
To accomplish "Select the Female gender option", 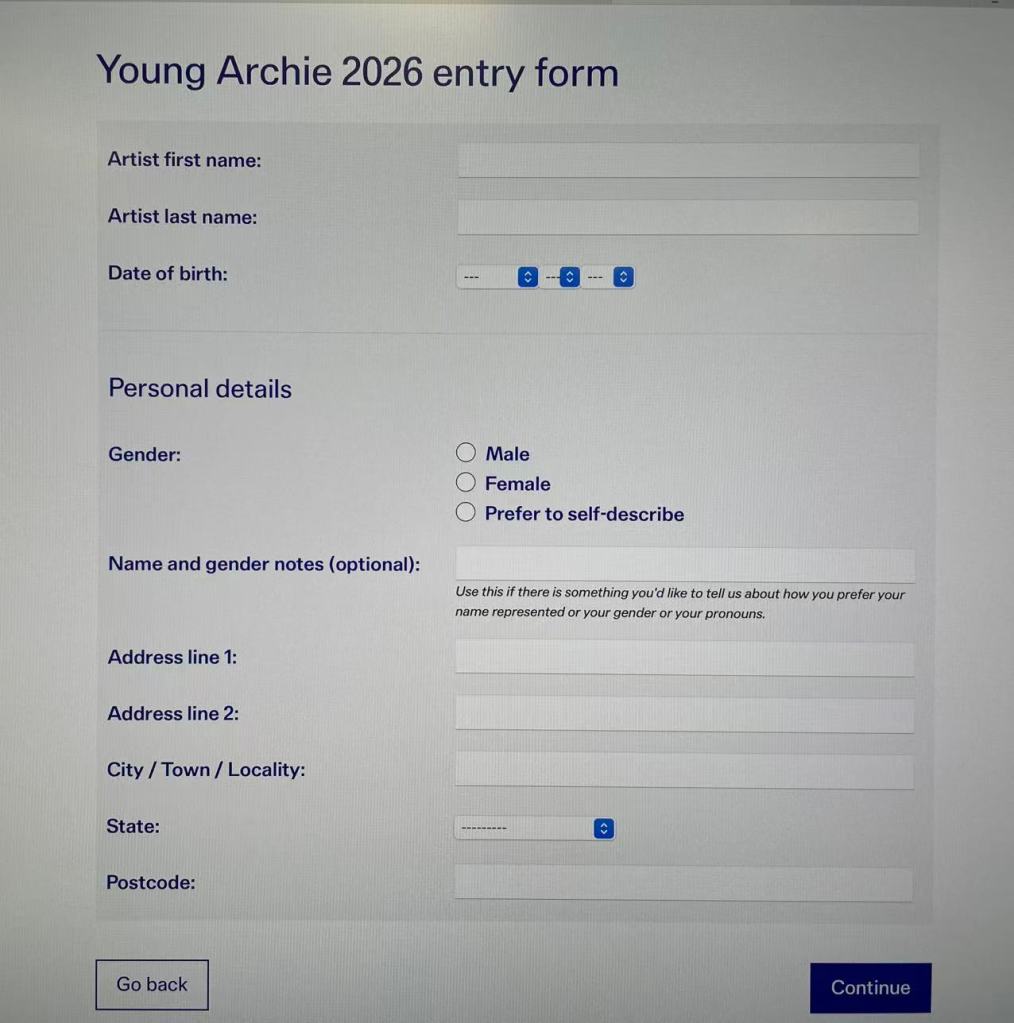I will [466, 483].
